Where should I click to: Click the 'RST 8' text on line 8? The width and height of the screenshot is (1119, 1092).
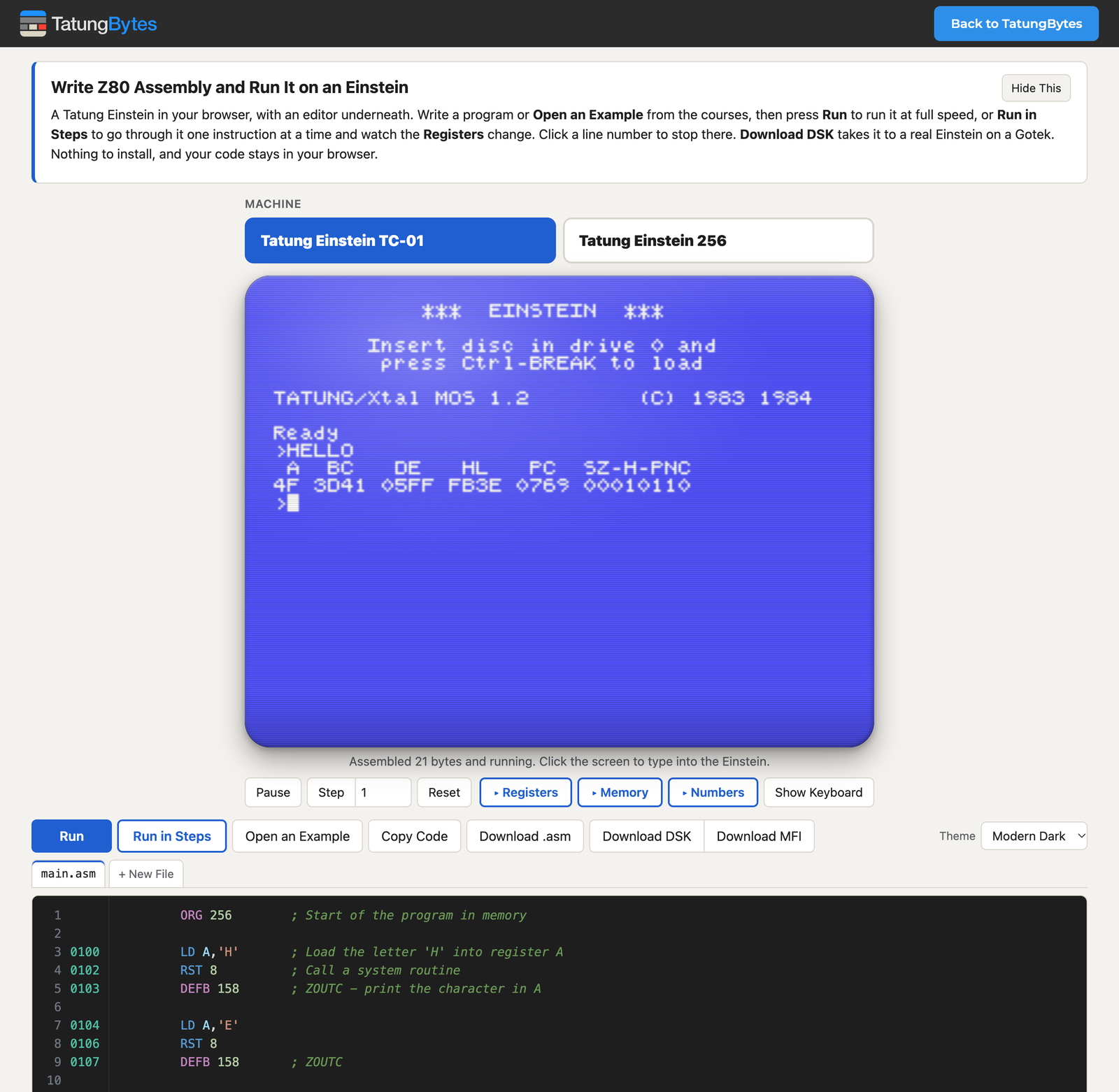point(199,1043)
